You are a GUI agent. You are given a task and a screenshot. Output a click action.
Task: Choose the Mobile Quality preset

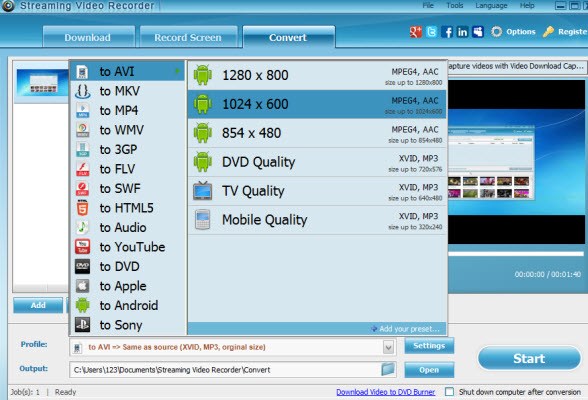317,220
